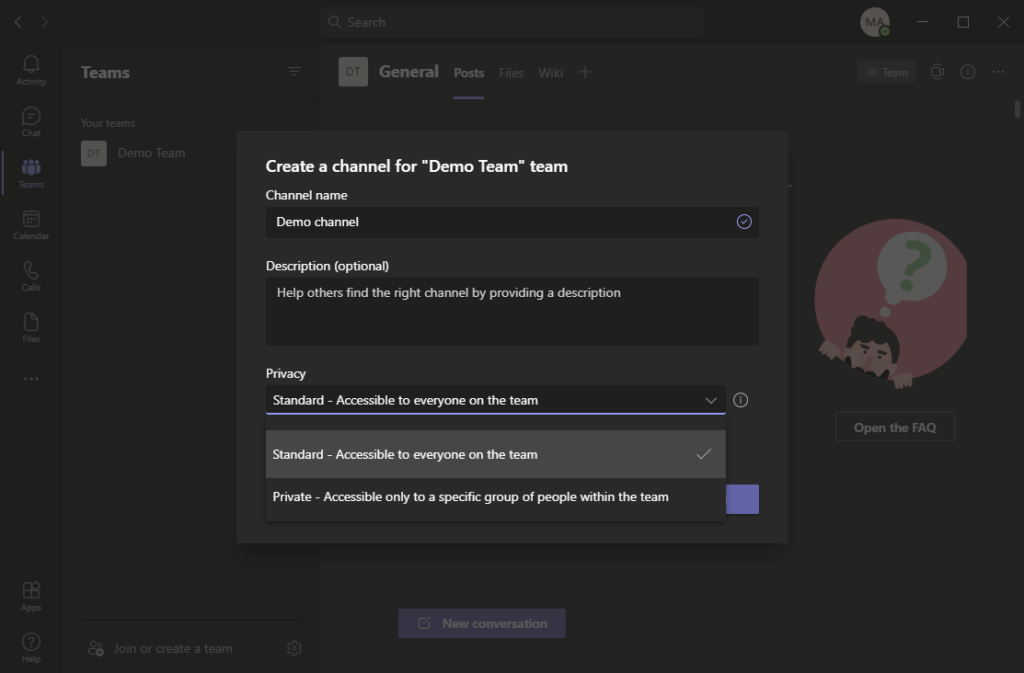Switch to the Files tab
Viewport: 1024px width, 673px height.
coord(511,73)
